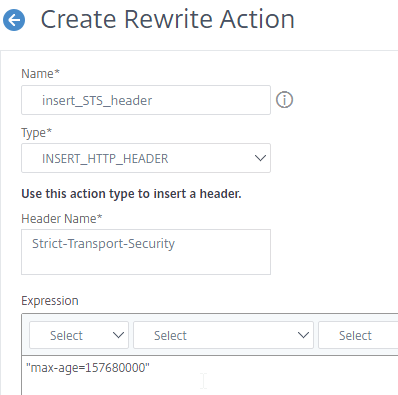This screenshot has width=398, height=395.
Task: Click the Header Name* label
Action: (x=62, y=218)
